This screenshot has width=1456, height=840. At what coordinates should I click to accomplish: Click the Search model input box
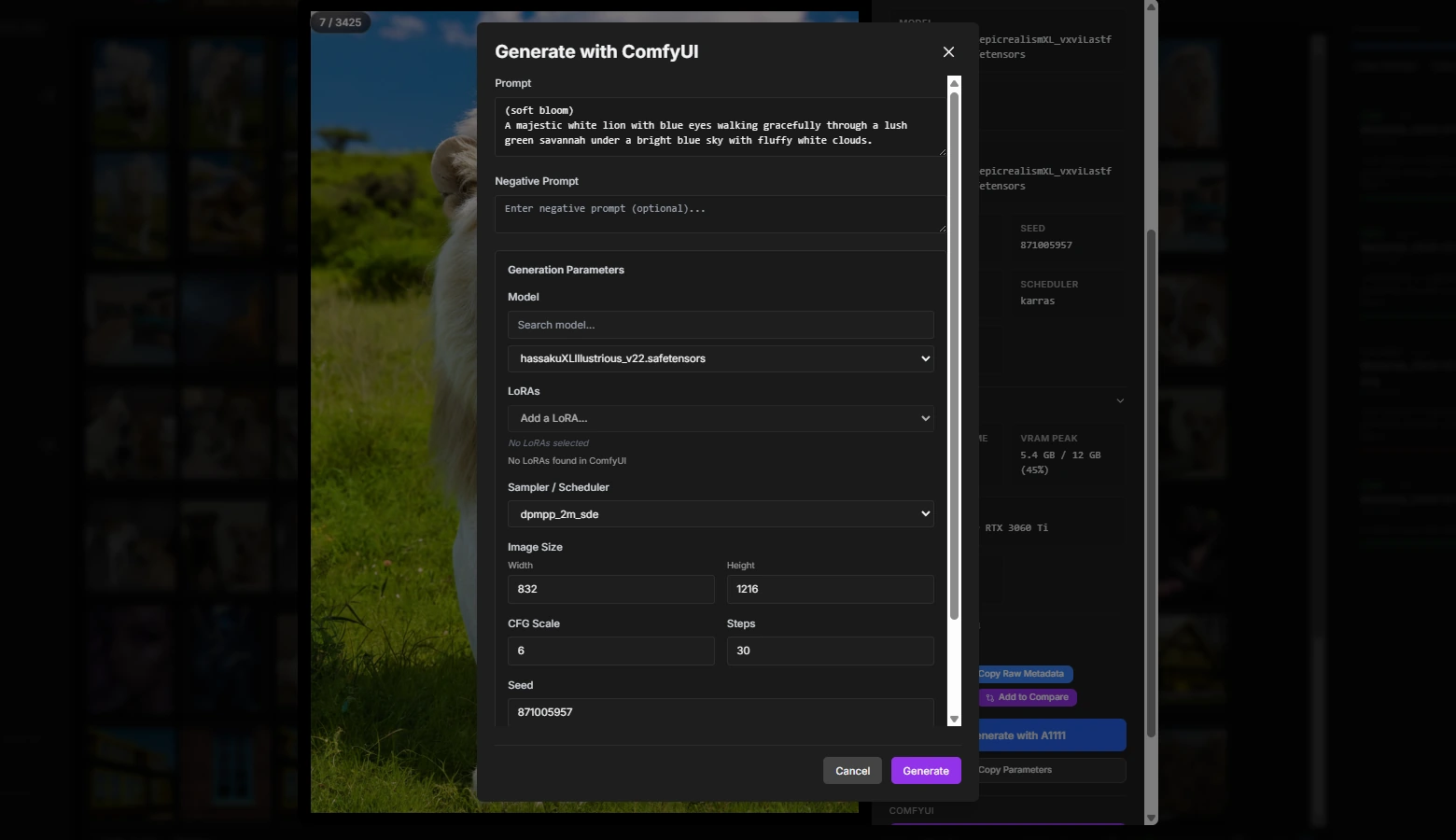pos(720,325)
